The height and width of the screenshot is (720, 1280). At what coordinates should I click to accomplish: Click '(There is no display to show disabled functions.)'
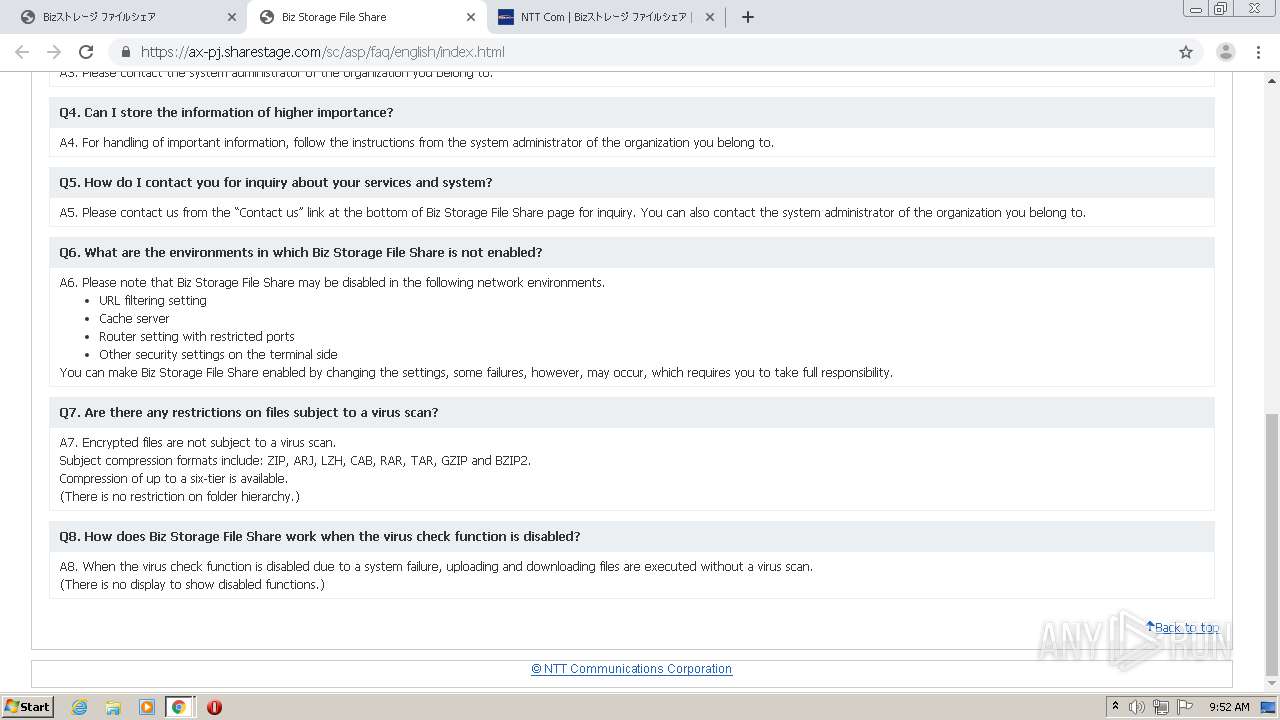click(x=192, y=584)
